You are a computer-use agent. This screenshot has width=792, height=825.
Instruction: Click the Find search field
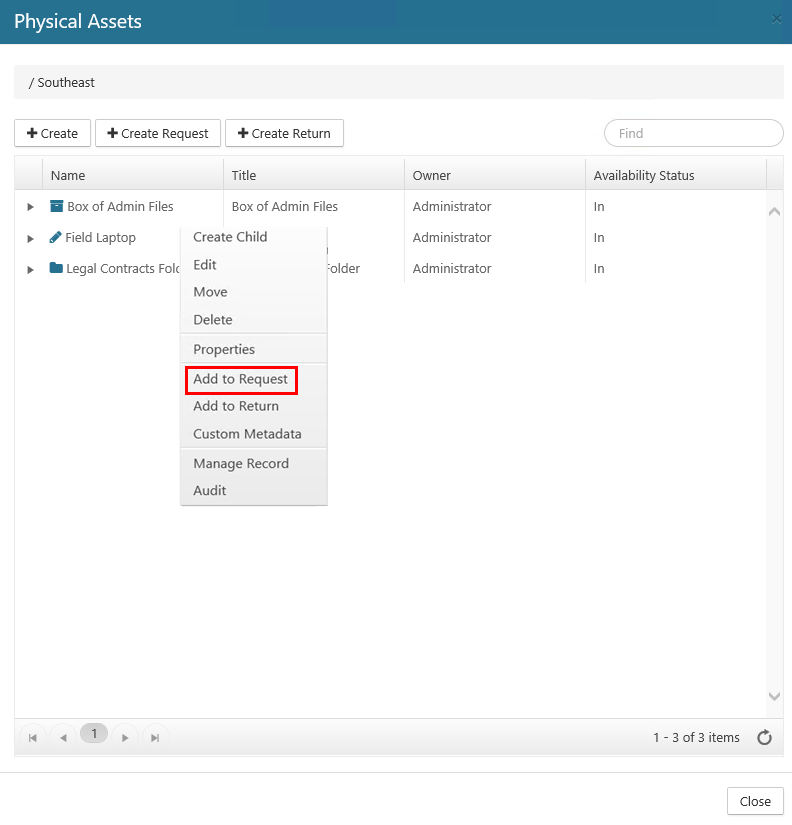(x=694, y=133)
